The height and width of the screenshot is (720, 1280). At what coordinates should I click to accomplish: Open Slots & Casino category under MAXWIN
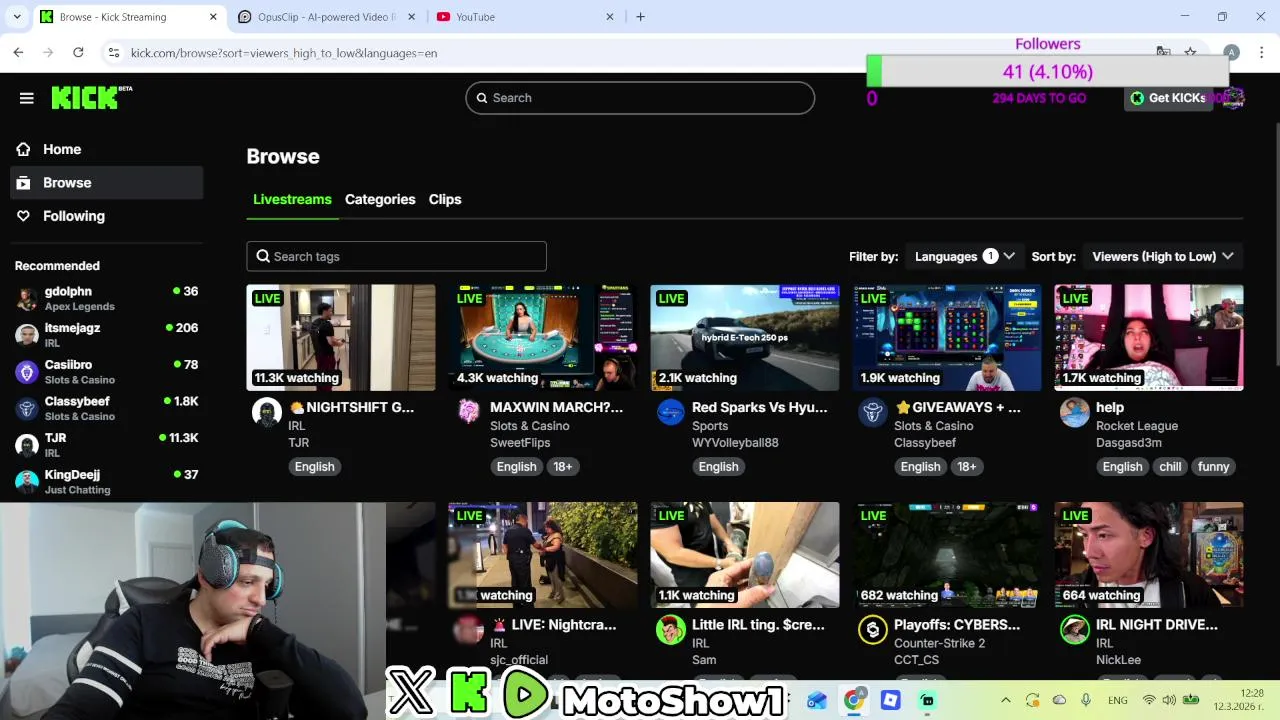click(530, 426)
